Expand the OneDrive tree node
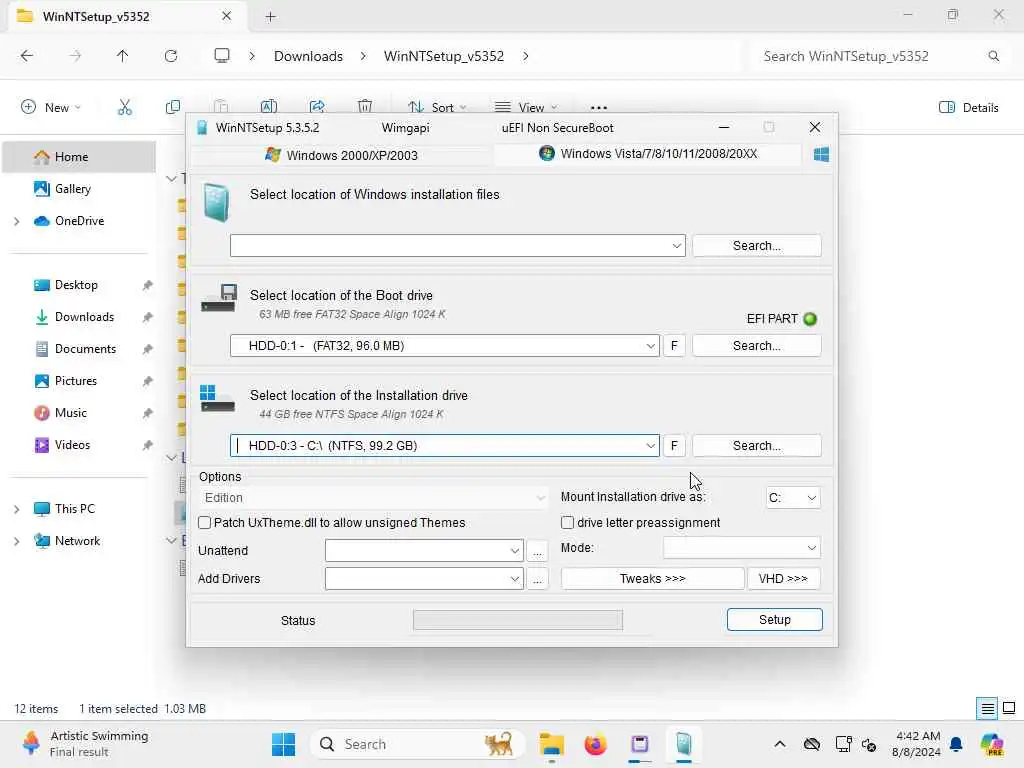Screen dimensions: 1024x768 click(x=16, y=221)
